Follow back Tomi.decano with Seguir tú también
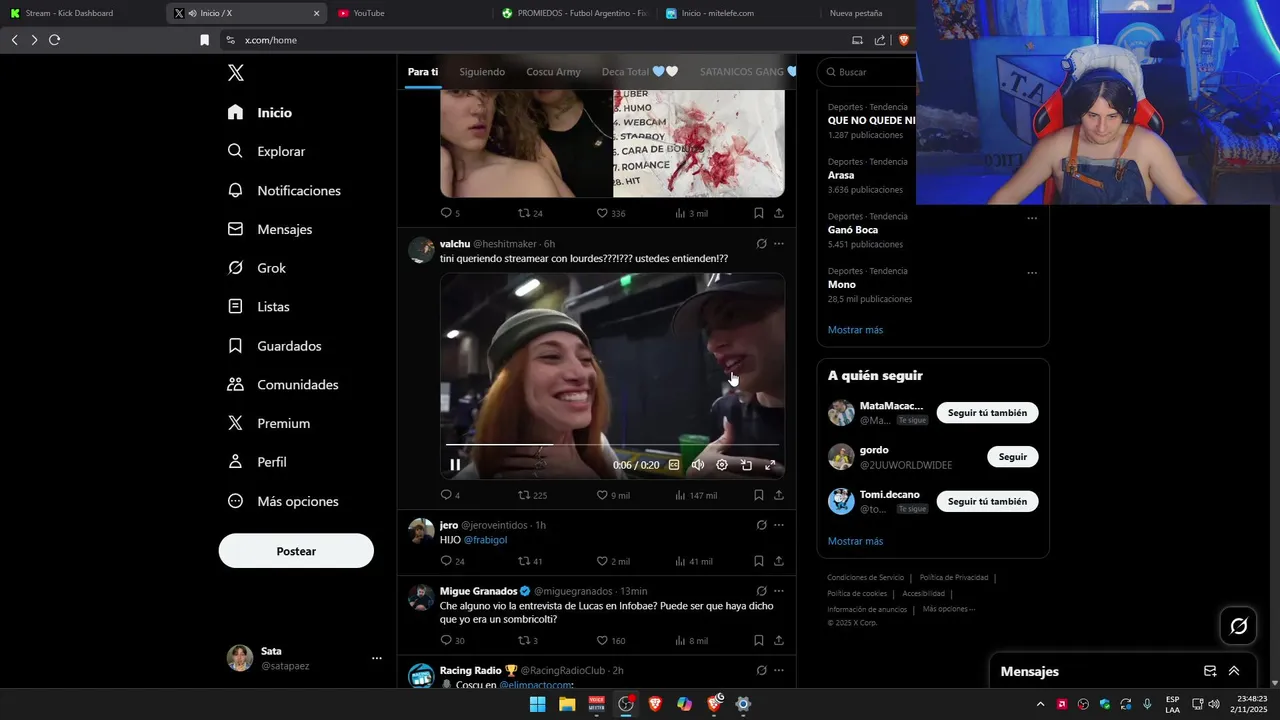Image resolution: width=1280 pixels, height=720 pixels. (987, 501)
